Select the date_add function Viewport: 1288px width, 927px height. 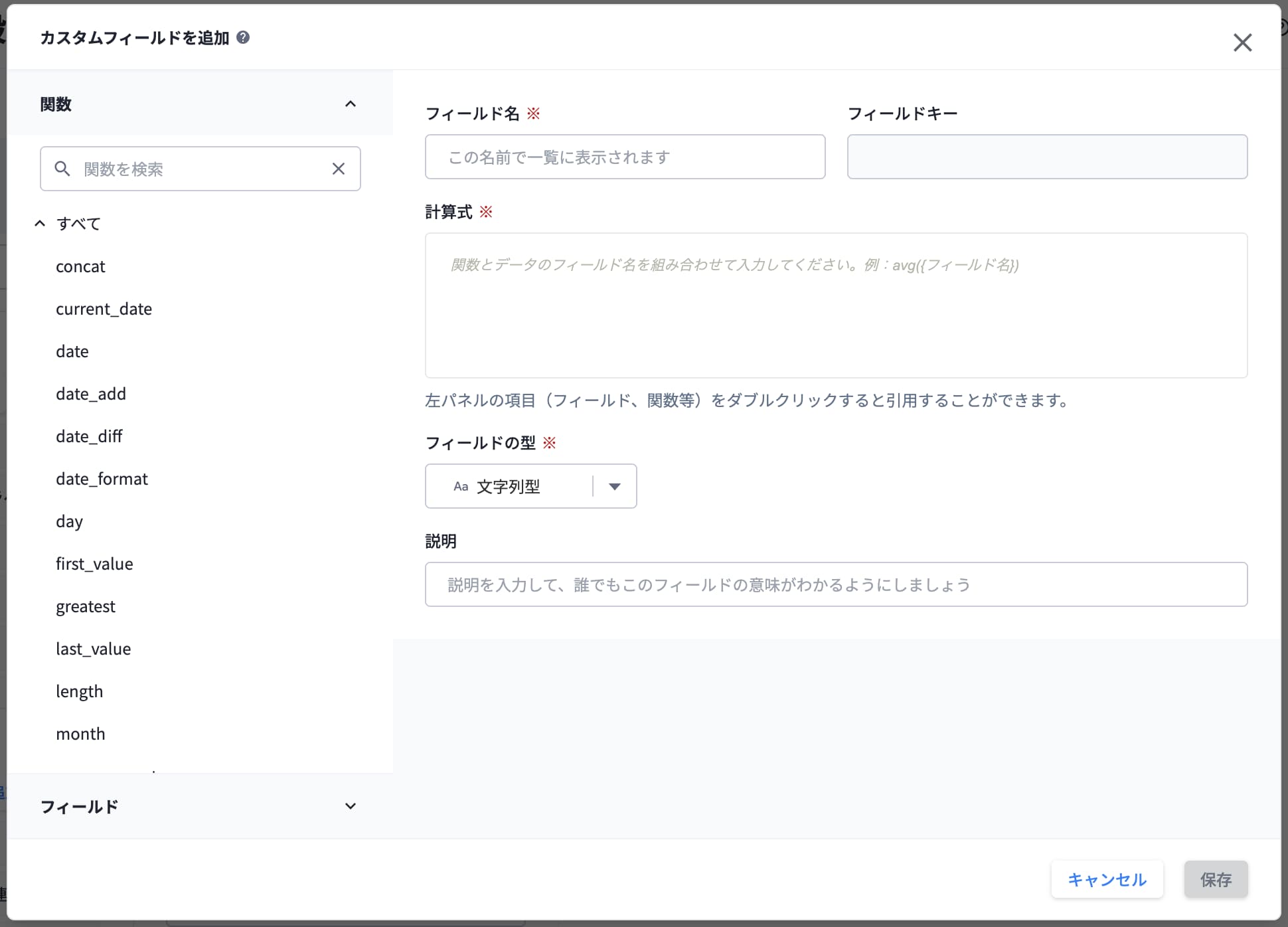(91, 394)
